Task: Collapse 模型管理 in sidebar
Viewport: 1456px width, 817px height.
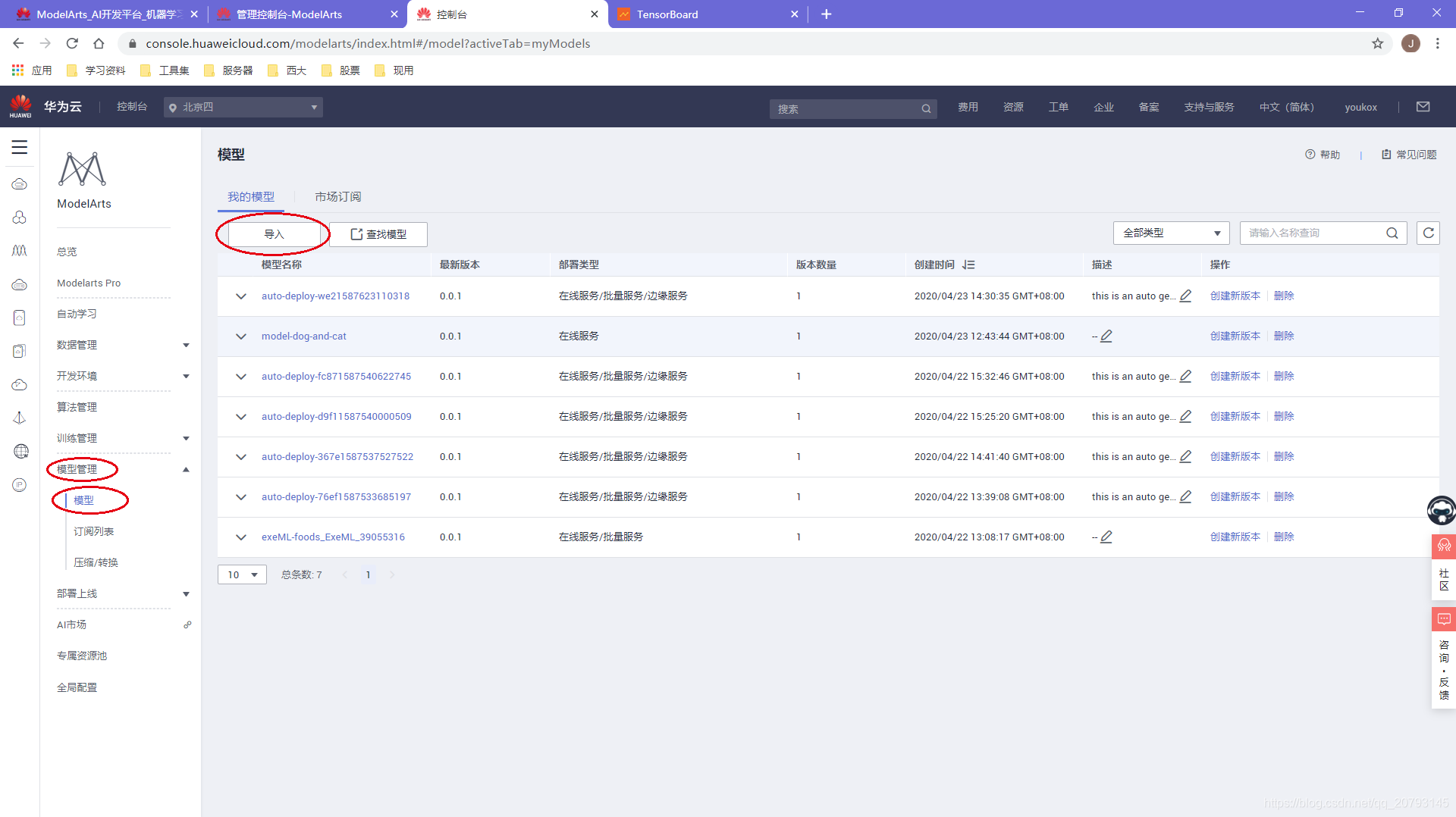Action: click(186, 470)
